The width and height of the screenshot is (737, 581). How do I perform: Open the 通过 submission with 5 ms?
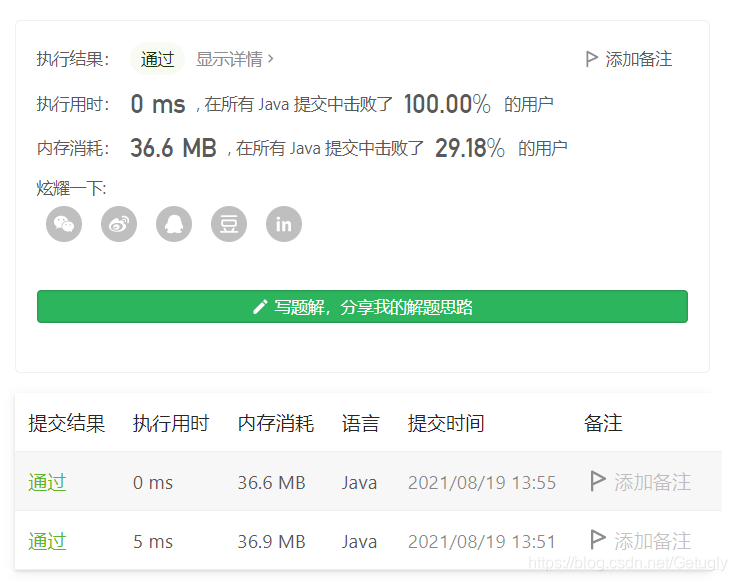(x=47, y=541)
